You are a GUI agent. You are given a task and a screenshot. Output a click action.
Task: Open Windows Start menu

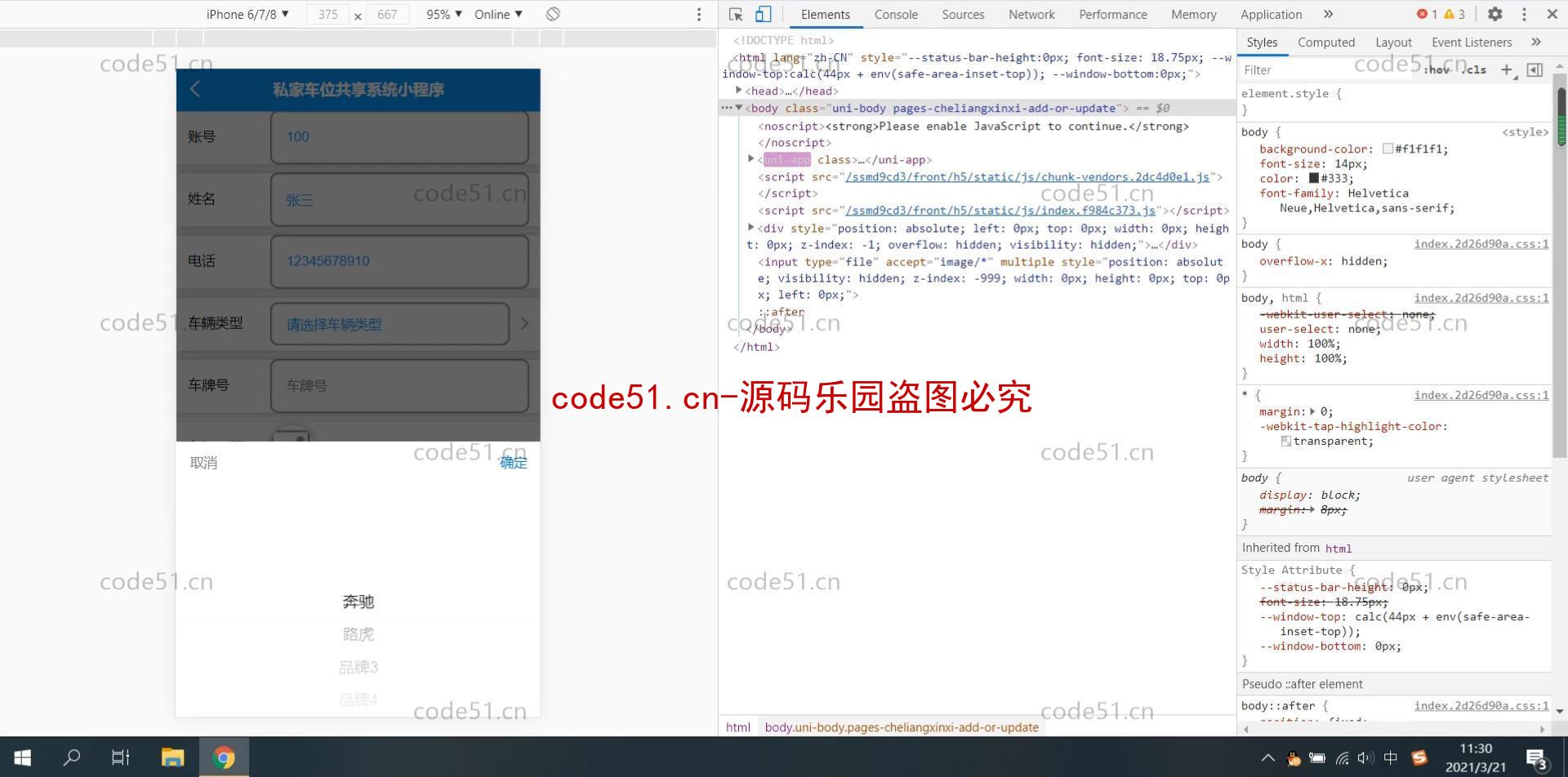click(22, 757)
